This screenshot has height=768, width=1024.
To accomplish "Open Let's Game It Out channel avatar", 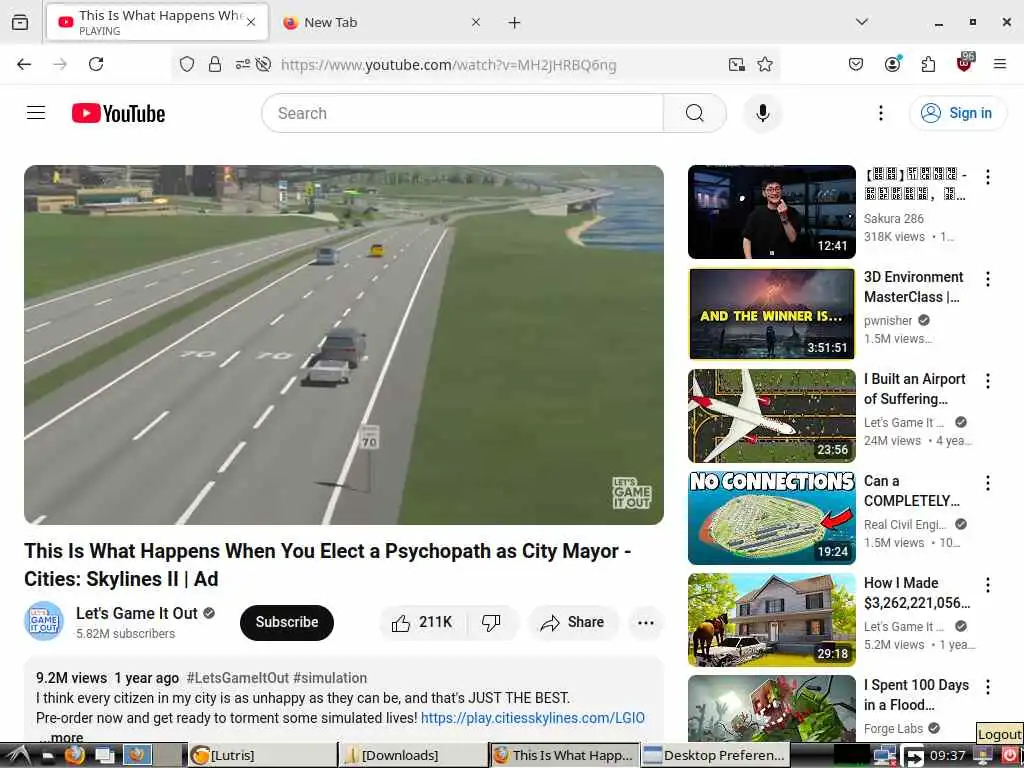I will coord(44,621).
